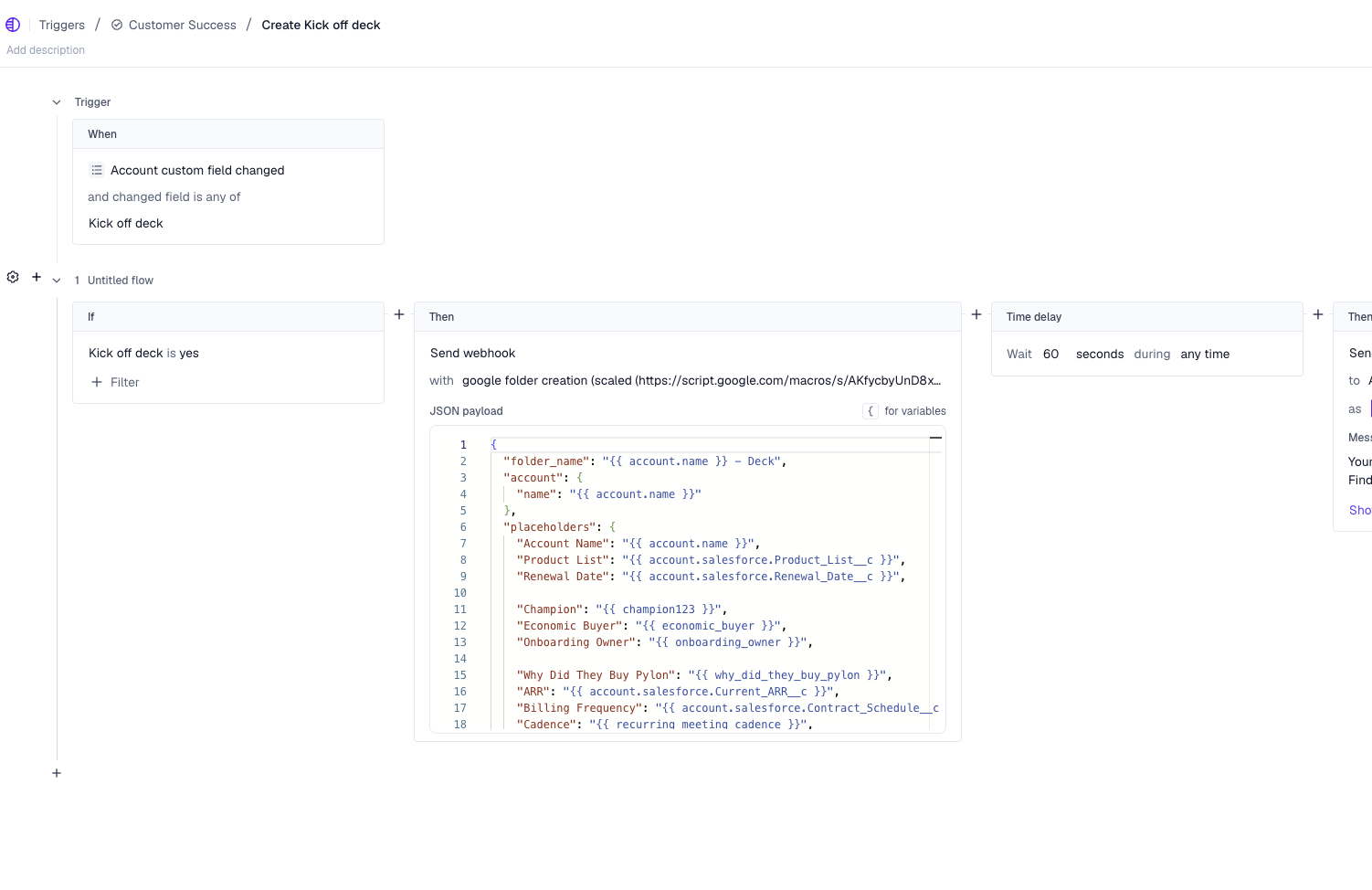Image resolution: width=1372 pixels, height=890 pixels.
Task: Open the 'any time' delay dropdown
Action: (x=1205, y=354)
